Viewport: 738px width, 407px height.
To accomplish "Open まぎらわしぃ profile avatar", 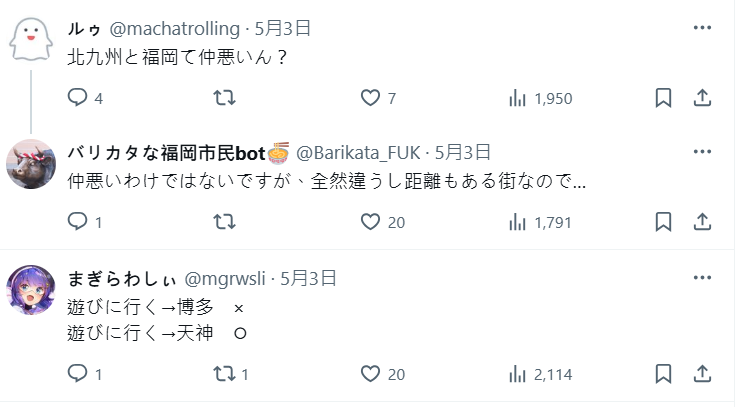I will pos(31,289).
